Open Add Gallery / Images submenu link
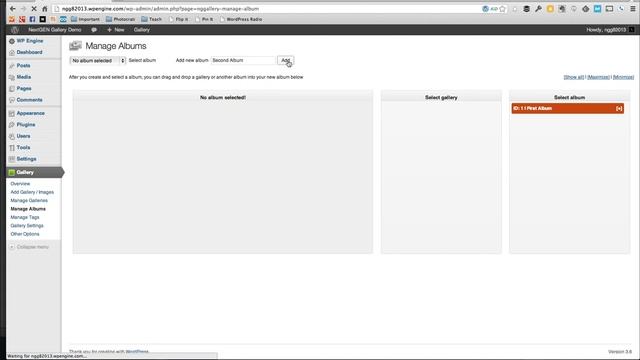Screen dimensions: 640x360 tap(32, 192)
